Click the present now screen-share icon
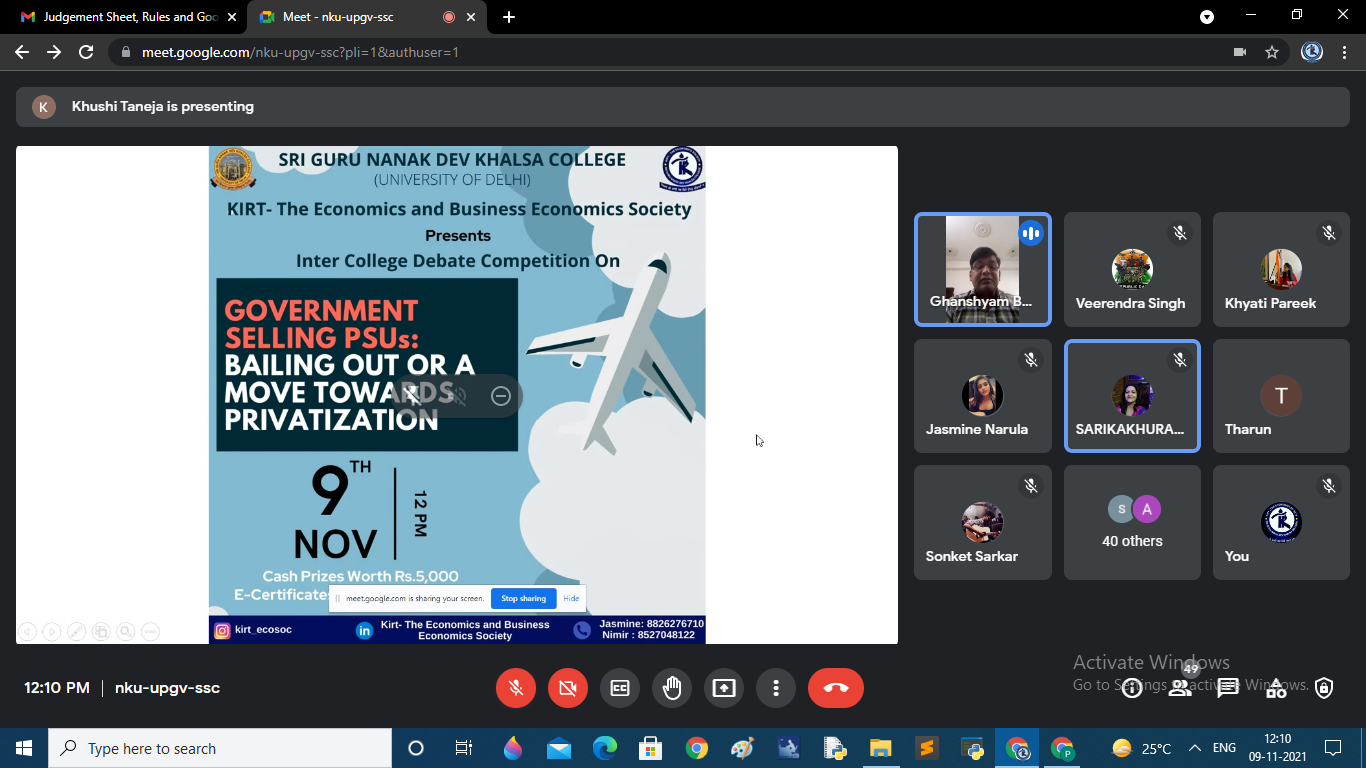 724,688
